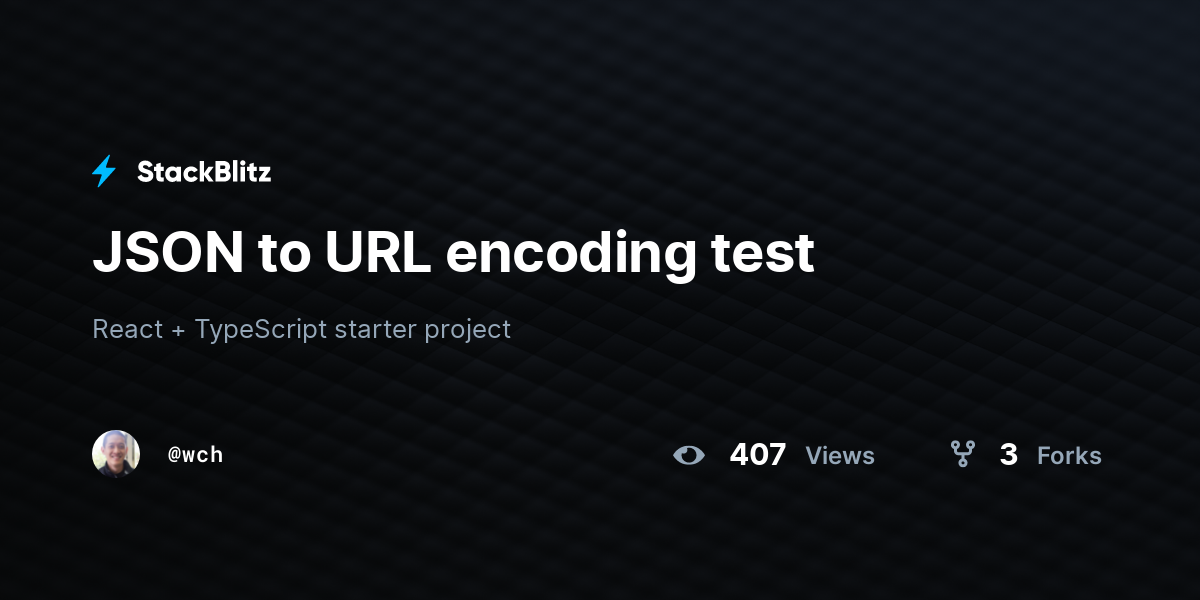The height and width of the screenshot is (600, 1200).
Task: Click the StackBlitz lightning bolt logo
Action: pos(104,172)
